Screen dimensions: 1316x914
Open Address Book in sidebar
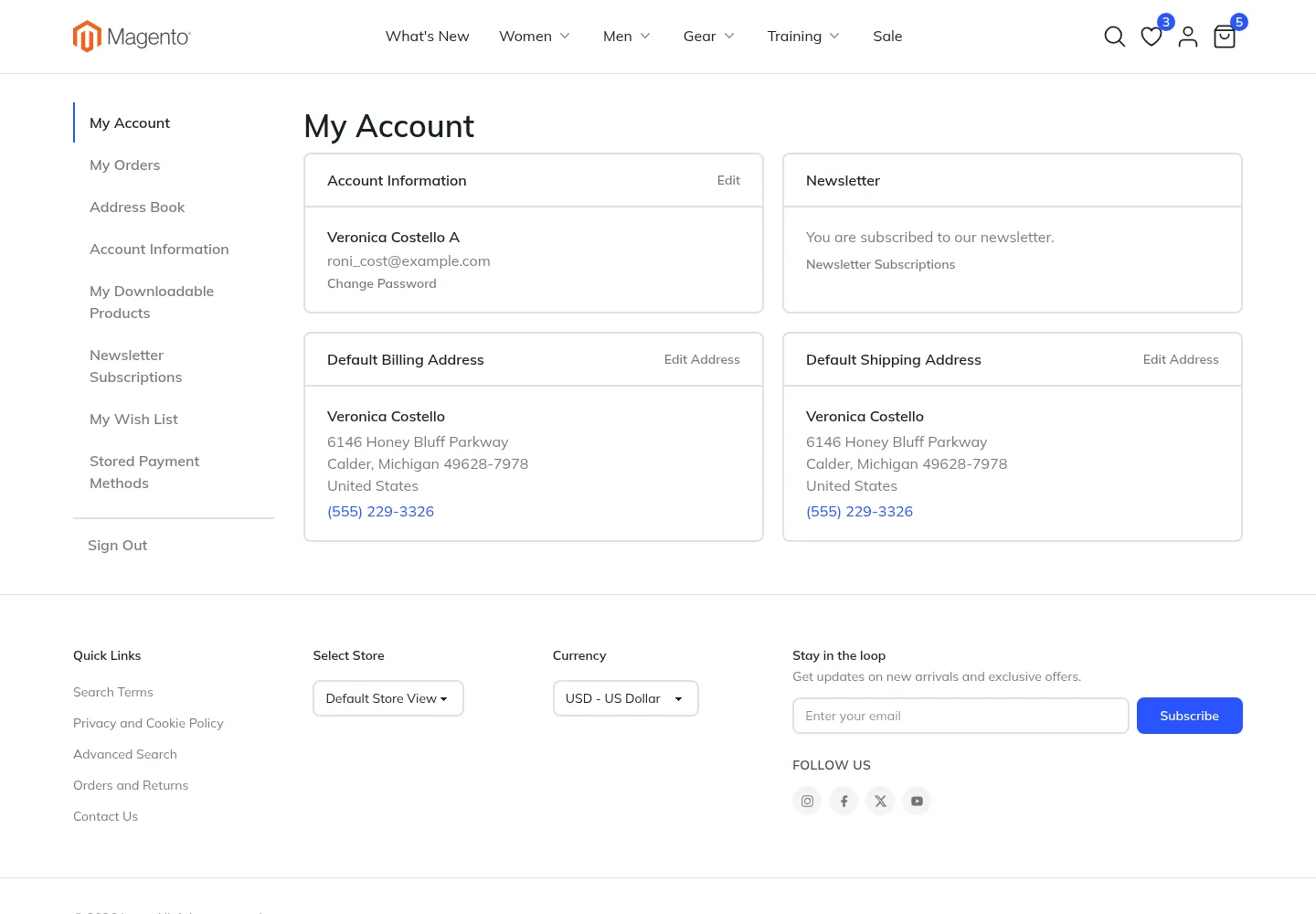pyautogui.click(x=137, y=207)
